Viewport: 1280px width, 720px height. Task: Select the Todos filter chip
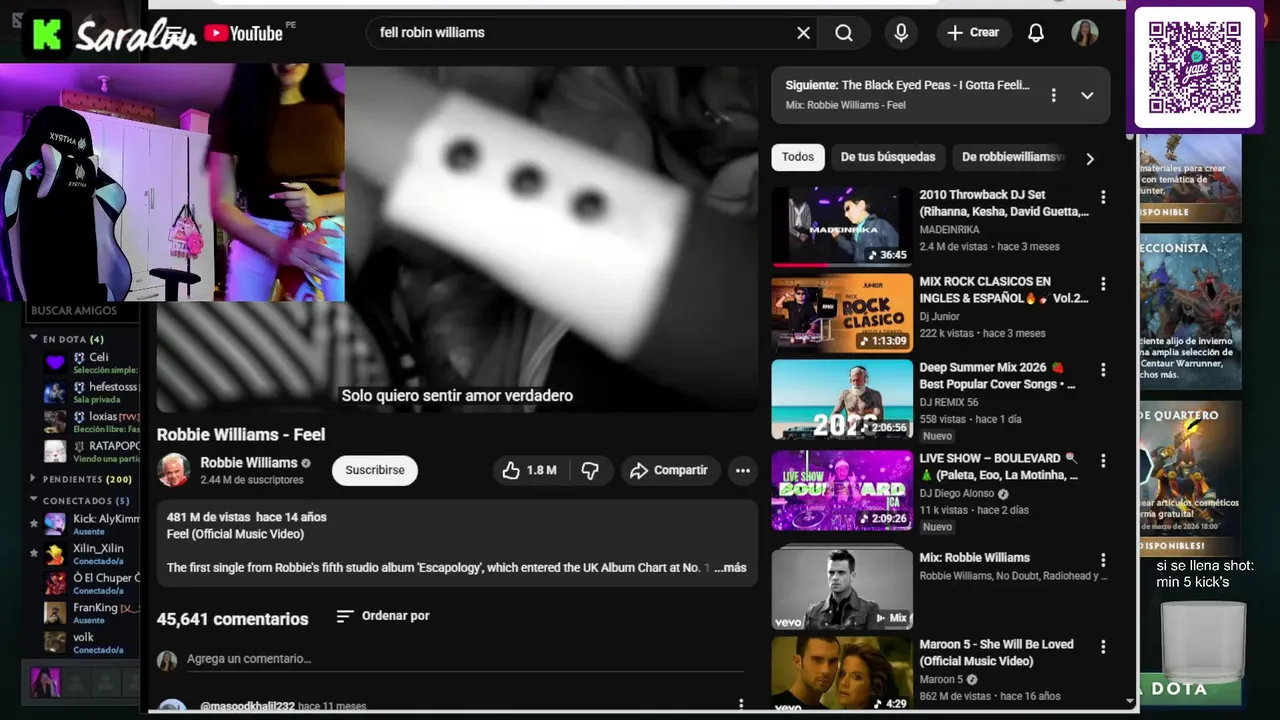797,157
